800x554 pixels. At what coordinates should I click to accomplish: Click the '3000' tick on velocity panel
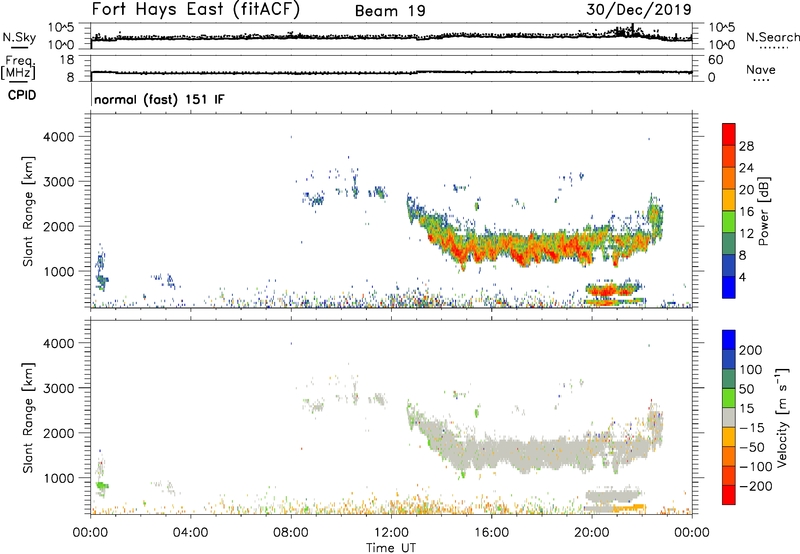click(x=59, y=388)
